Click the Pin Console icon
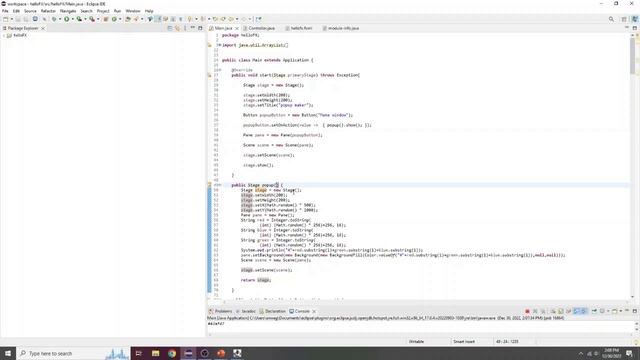Viewport: 640px width, 360px height. point(594,311)
